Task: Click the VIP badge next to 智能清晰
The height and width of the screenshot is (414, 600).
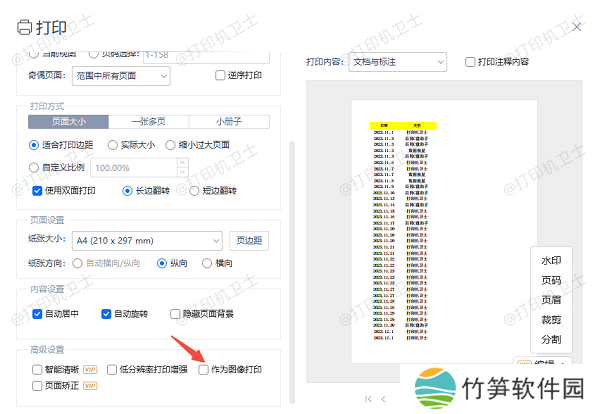Action: [x=88, y=370]
